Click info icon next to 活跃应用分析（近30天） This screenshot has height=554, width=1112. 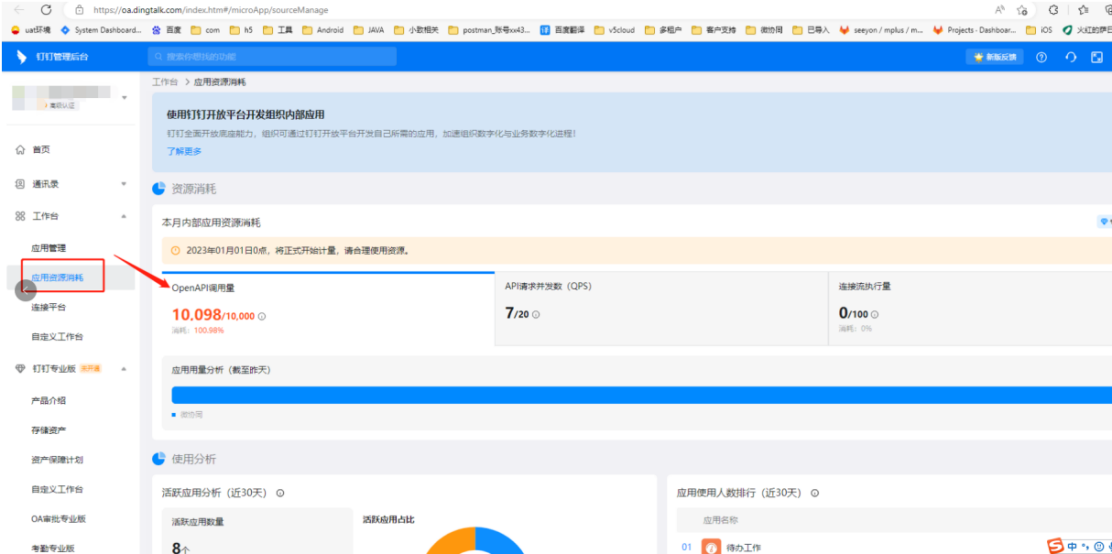[x=280, y=493]
